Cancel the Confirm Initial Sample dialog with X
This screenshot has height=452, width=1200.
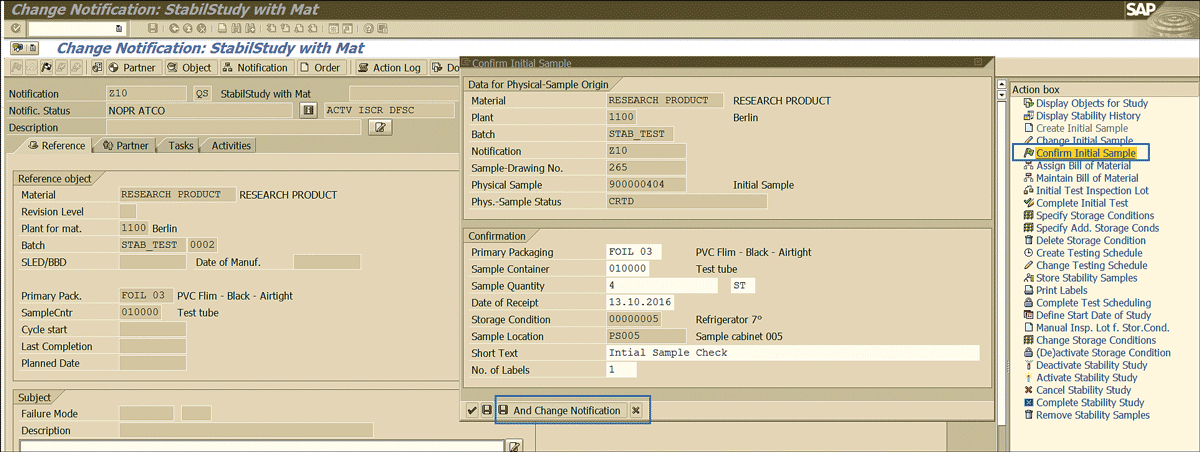tap(638, 411)
